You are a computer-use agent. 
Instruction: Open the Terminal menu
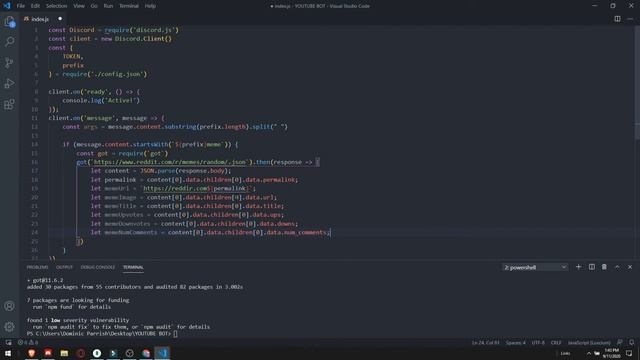coord(129,6)
